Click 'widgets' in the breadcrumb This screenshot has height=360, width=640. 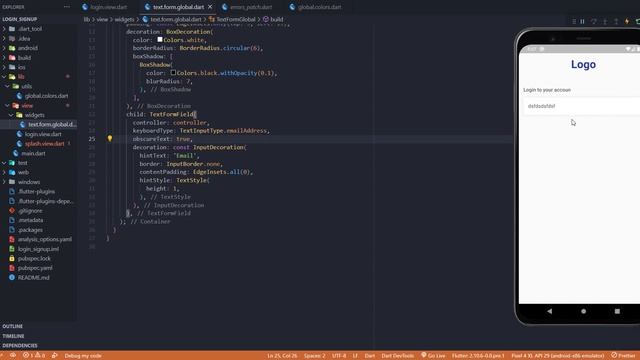tap(124, 19)
